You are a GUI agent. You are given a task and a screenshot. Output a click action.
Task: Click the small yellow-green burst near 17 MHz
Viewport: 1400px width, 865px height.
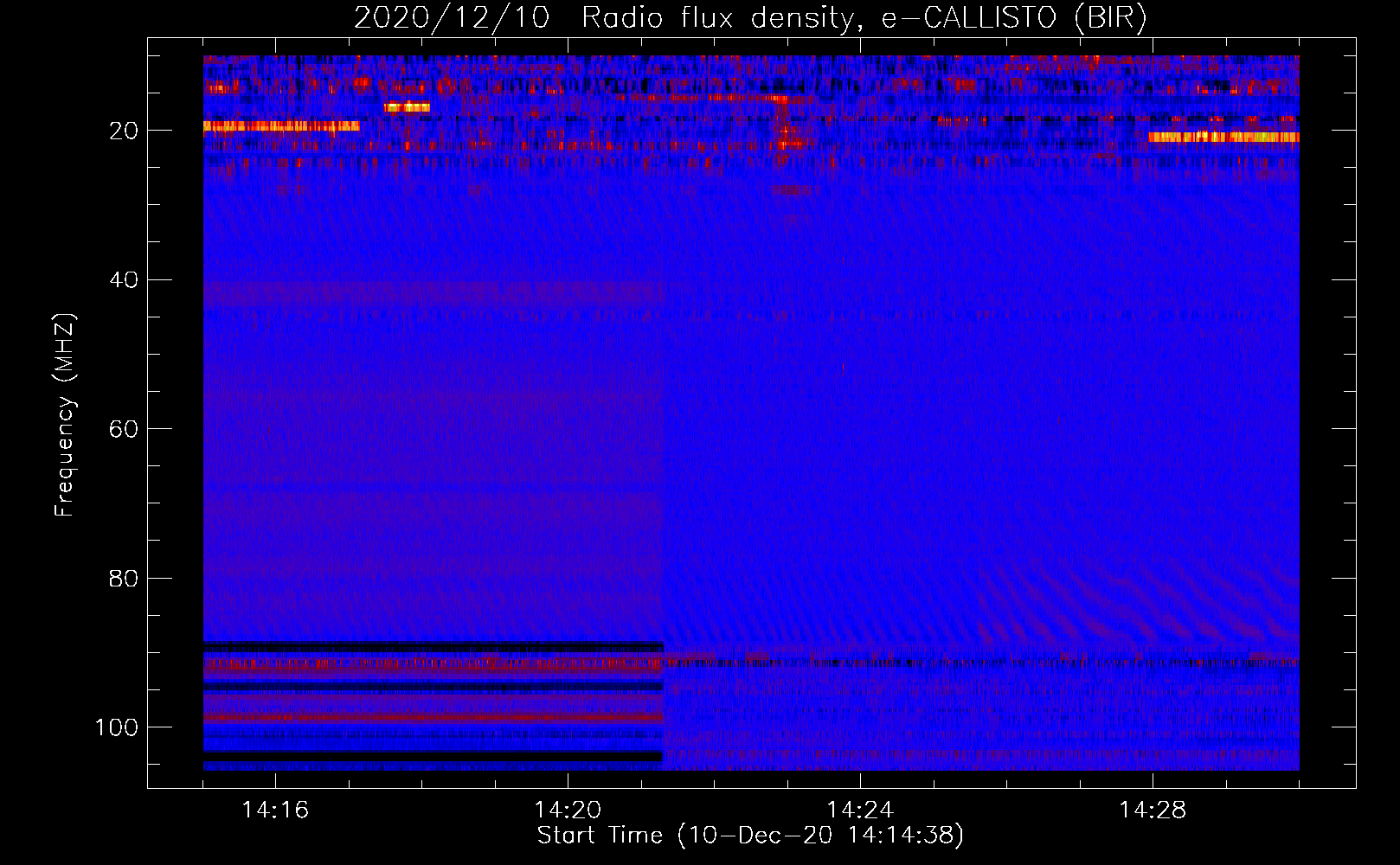coord(408,107)
